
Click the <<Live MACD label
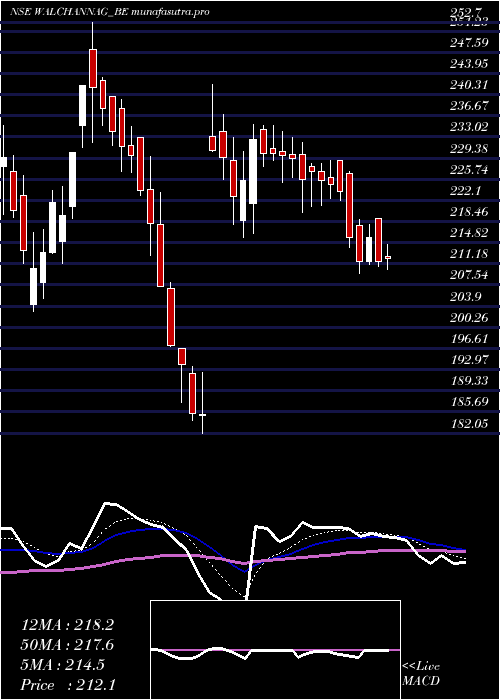421,674
